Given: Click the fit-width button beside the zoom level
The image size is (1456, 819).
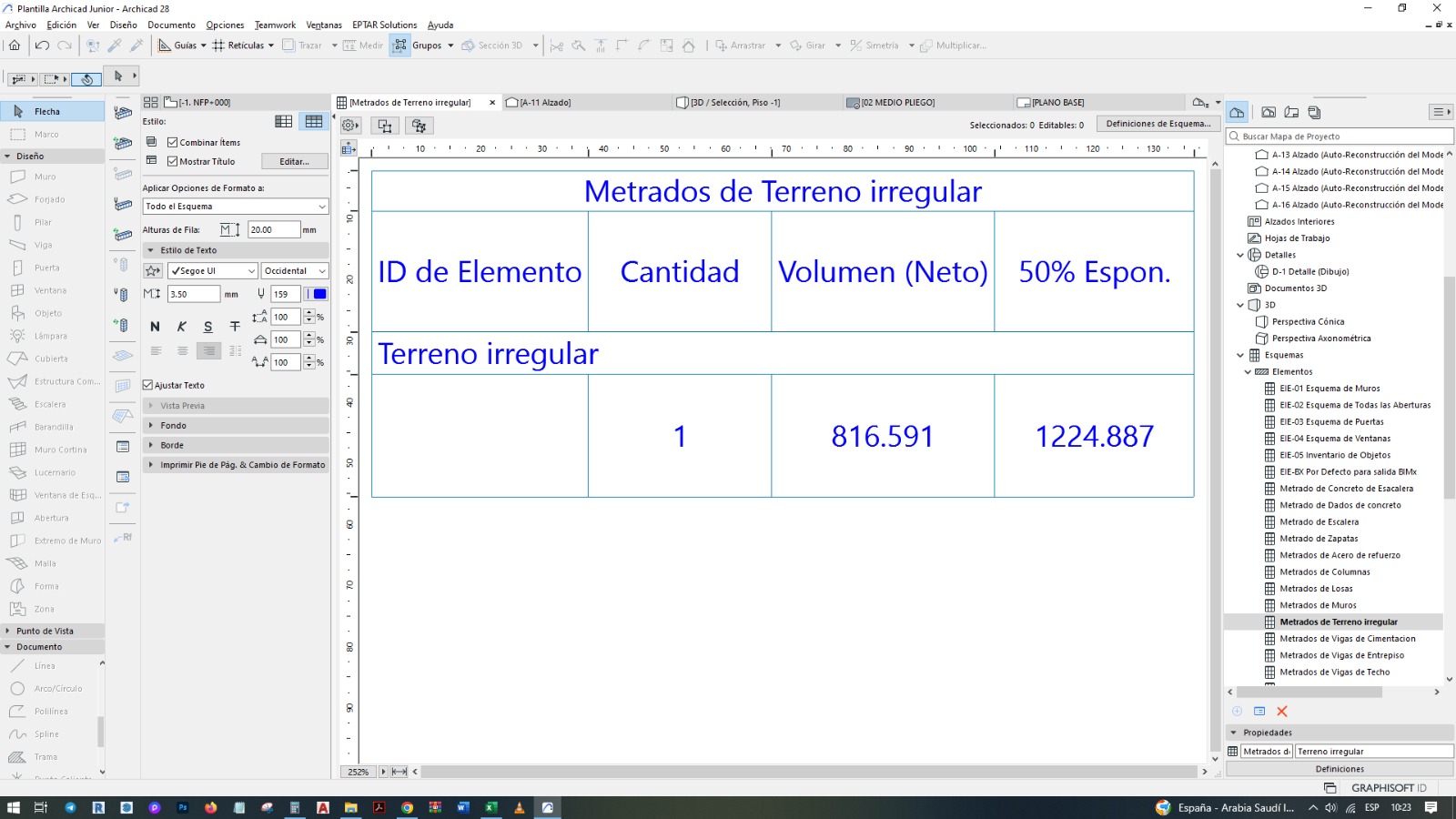Looking at the screenshot, I should 399,772.
